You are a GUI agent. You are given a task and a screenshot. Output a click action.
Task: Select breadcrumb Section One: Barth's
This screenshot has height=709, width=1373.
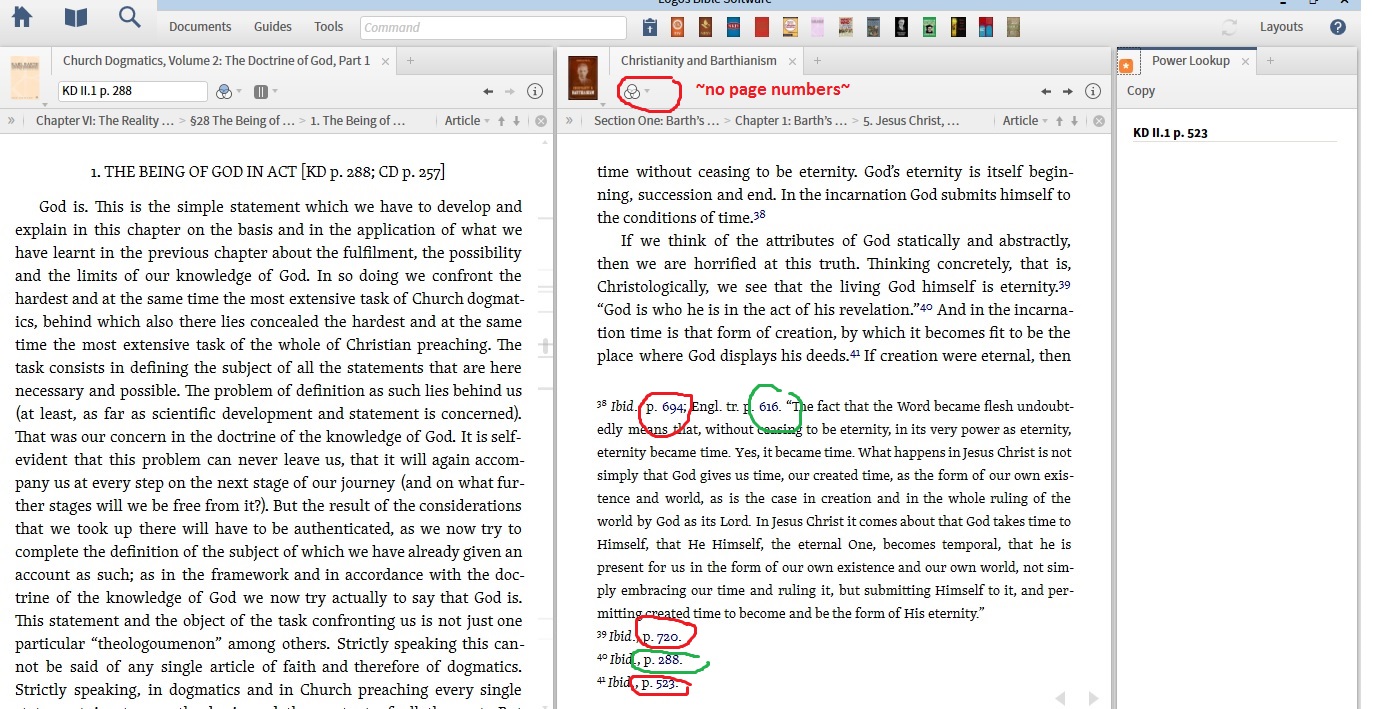coord(656,121)
